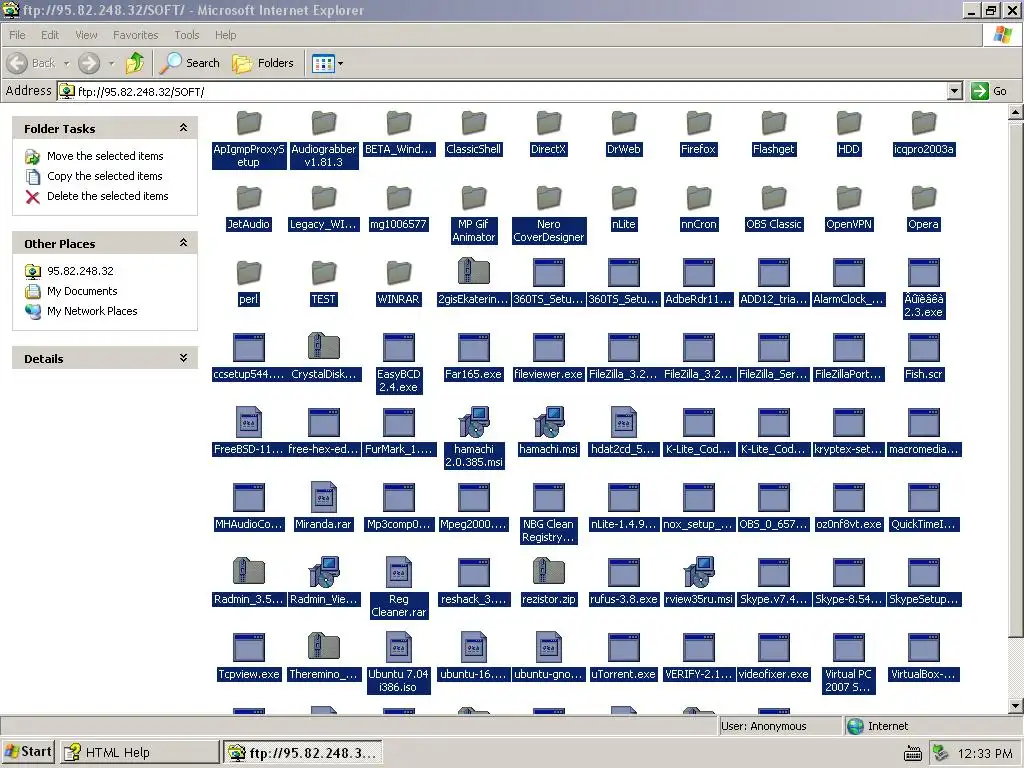
Task: Select the HDD folder label
Action: point(849,149)
